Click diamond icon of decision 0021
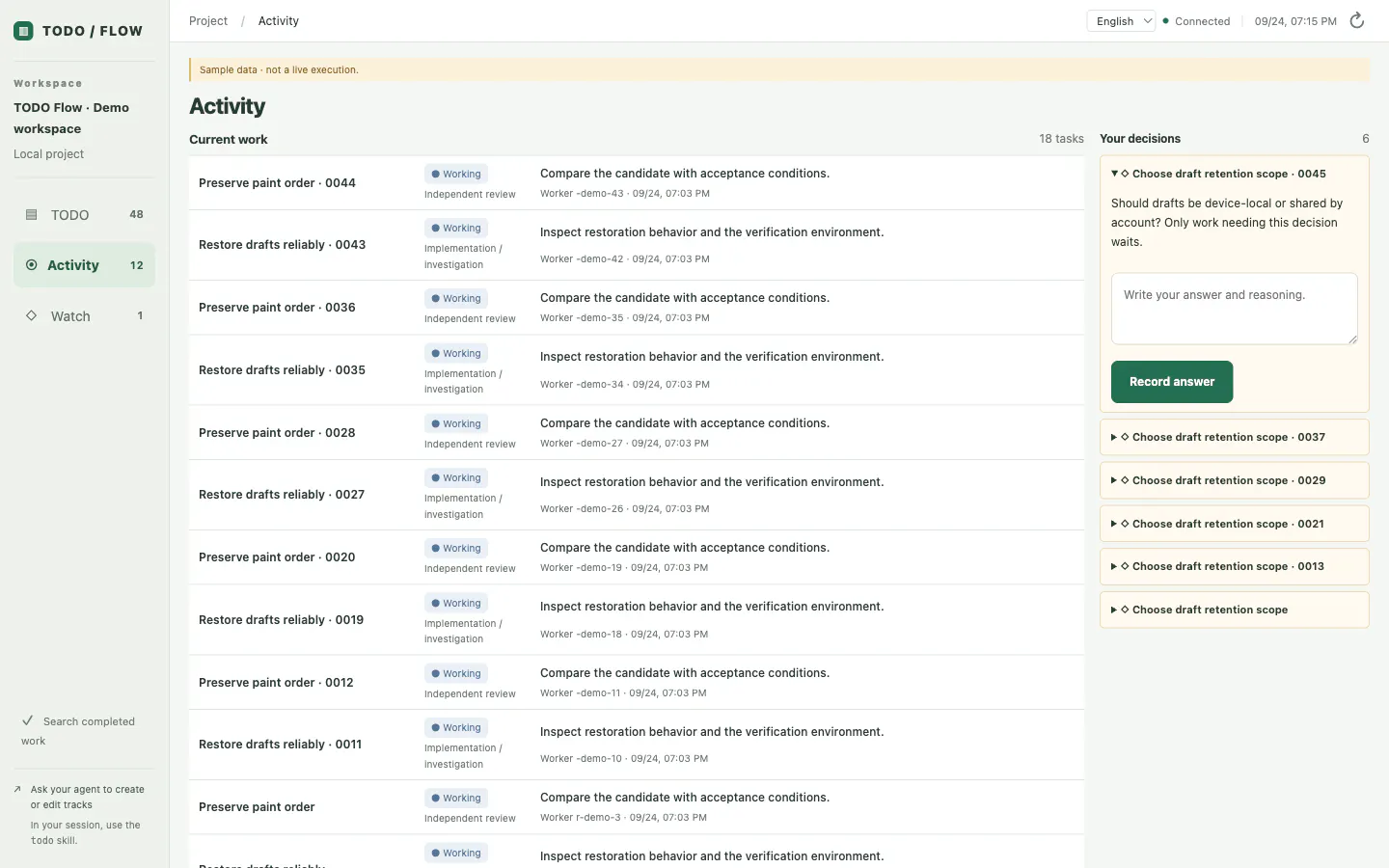 [1125, 524]
